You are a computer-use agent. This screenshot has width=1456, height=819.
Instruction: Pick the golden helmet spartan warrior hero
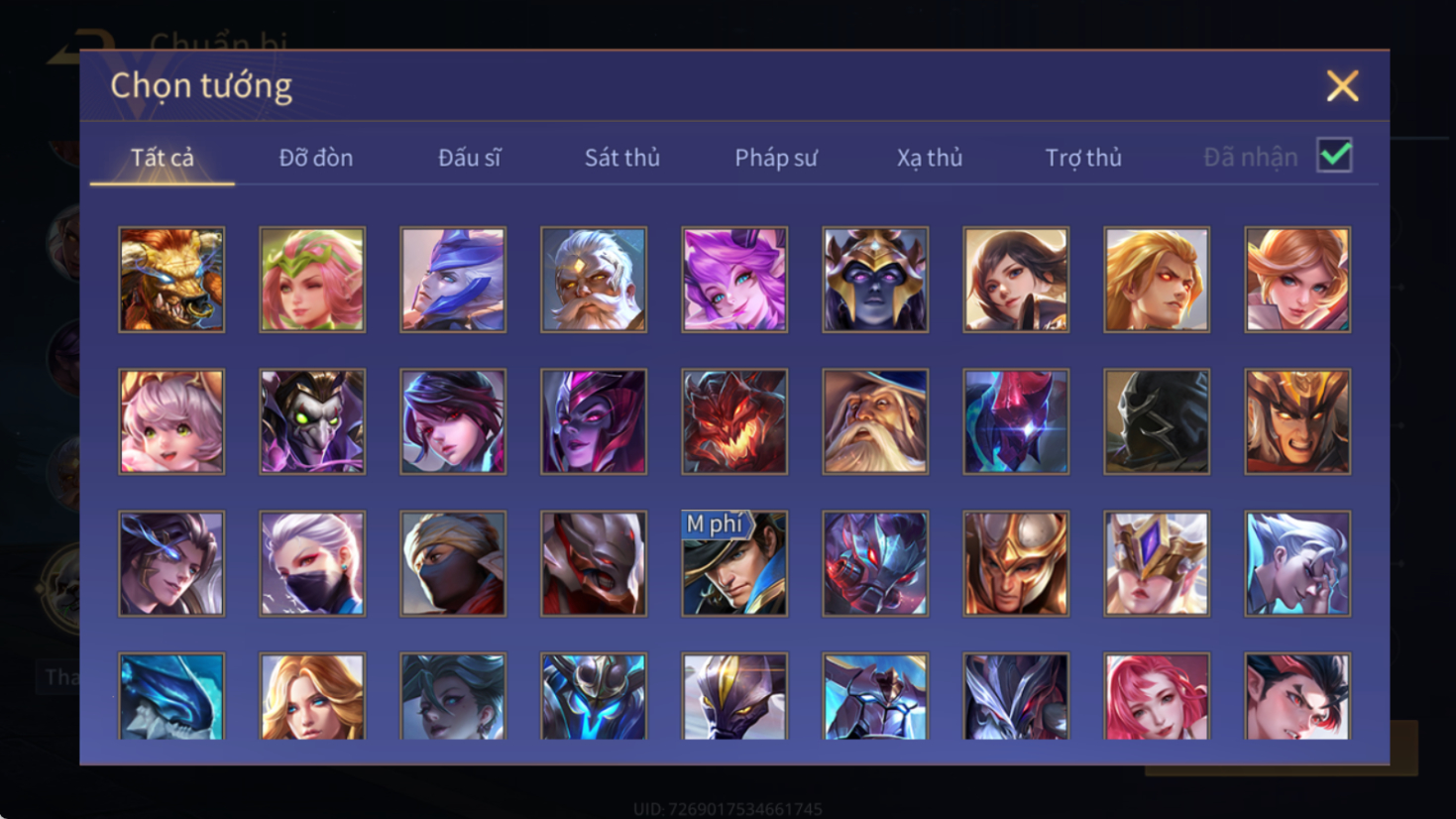click(1016, 563)
